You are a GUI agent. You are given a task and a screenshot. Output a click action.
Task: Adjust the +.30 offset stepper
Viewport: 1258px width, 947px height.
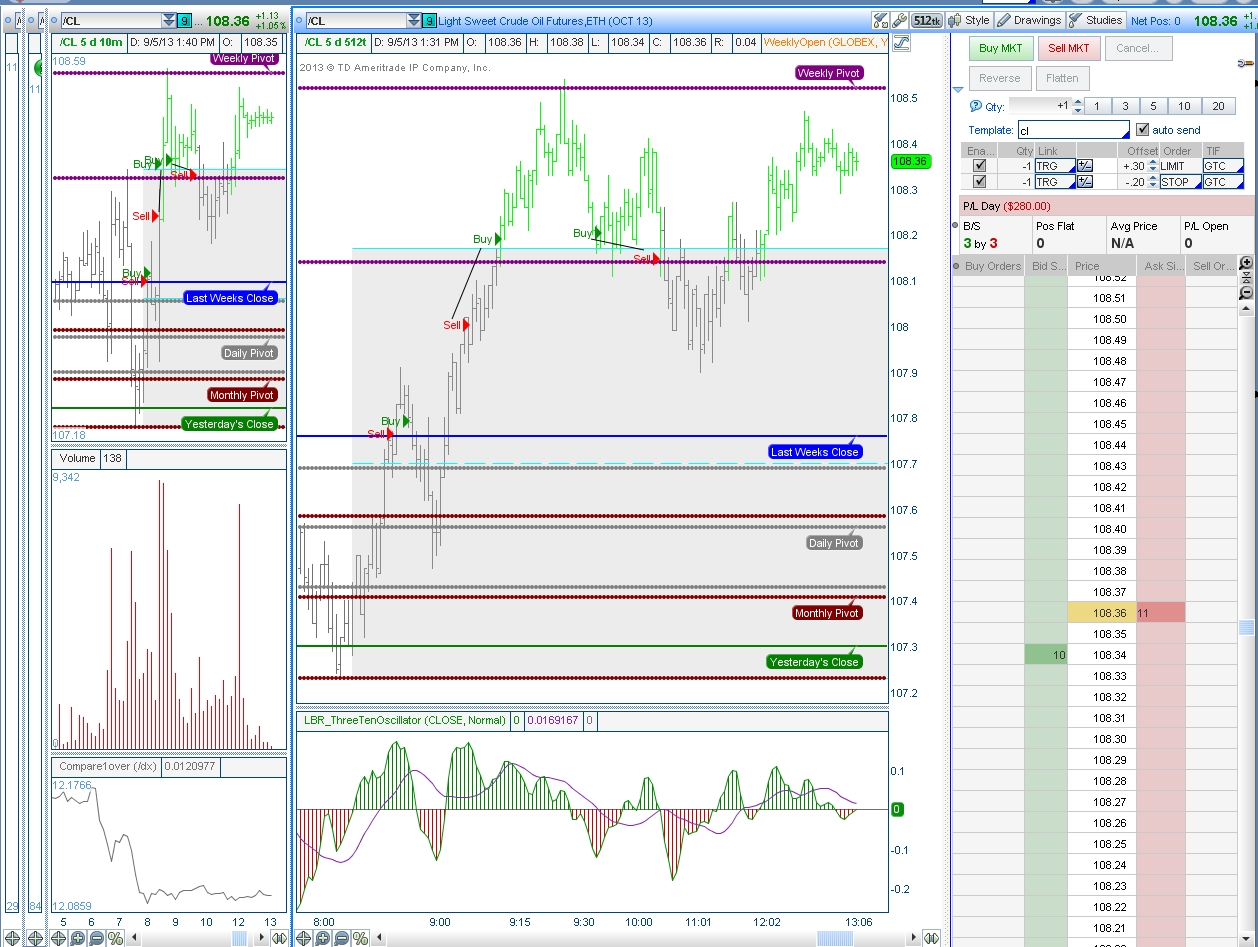pyautogui.click(x=1152, y=166)
